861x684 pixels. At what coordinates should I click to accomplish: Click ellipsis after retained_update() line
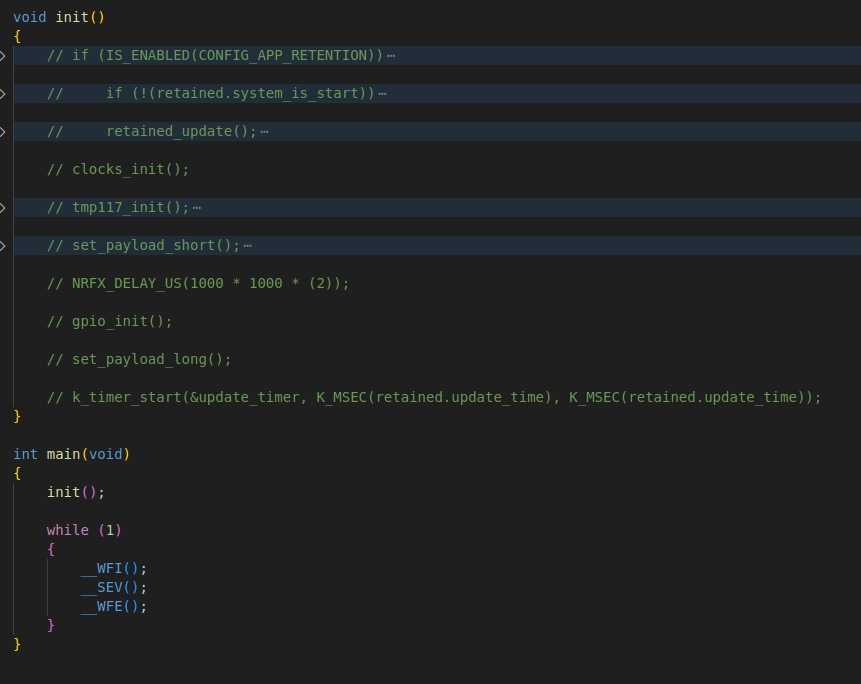pos(264,132)
